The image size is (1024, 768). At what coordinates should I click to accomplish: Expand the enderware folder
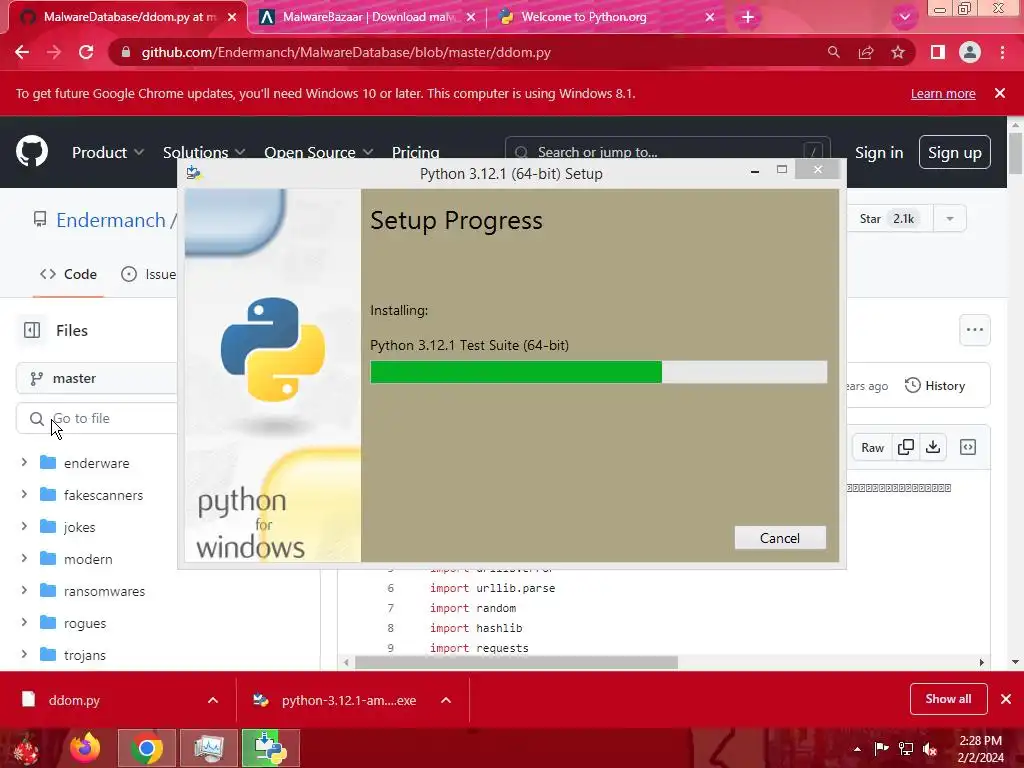[x=24, y=462]
